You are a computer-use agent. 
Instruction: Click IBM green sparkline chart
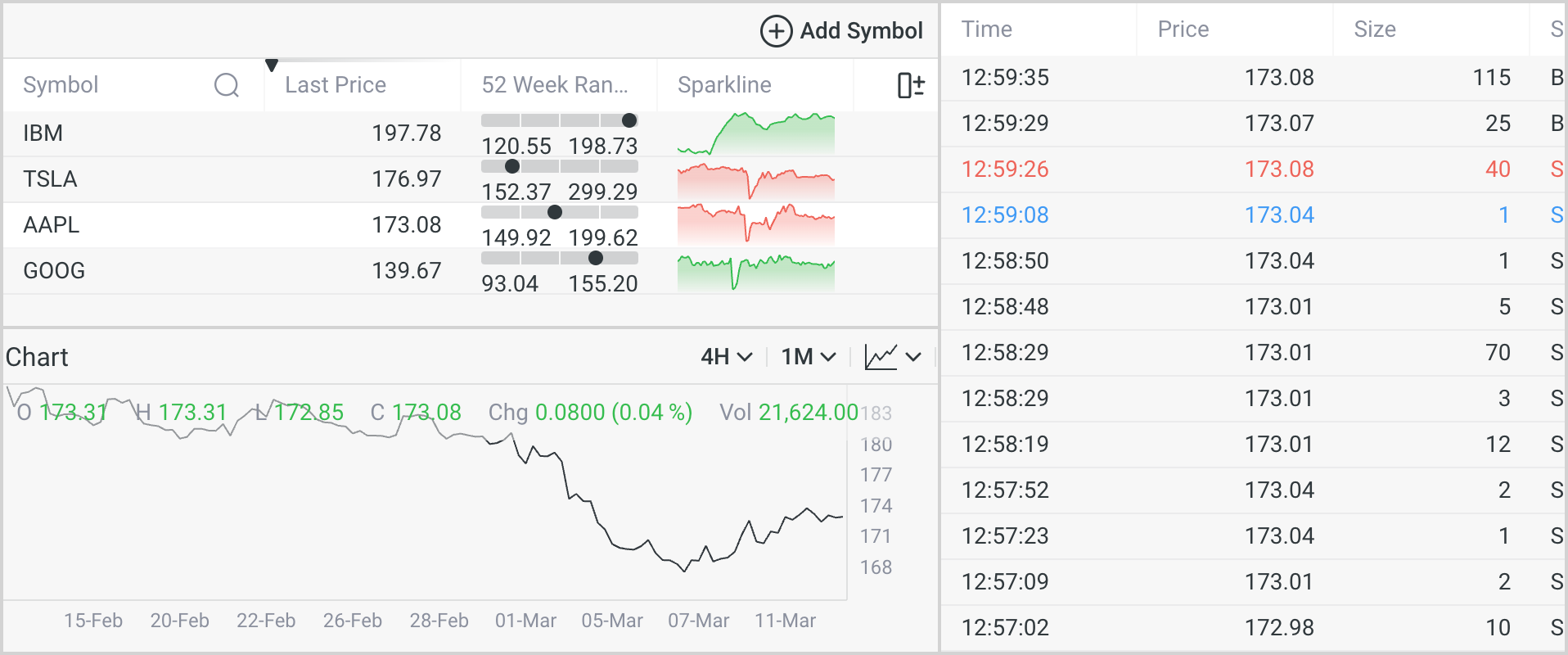pyautogui.click(x=756, y=133)
